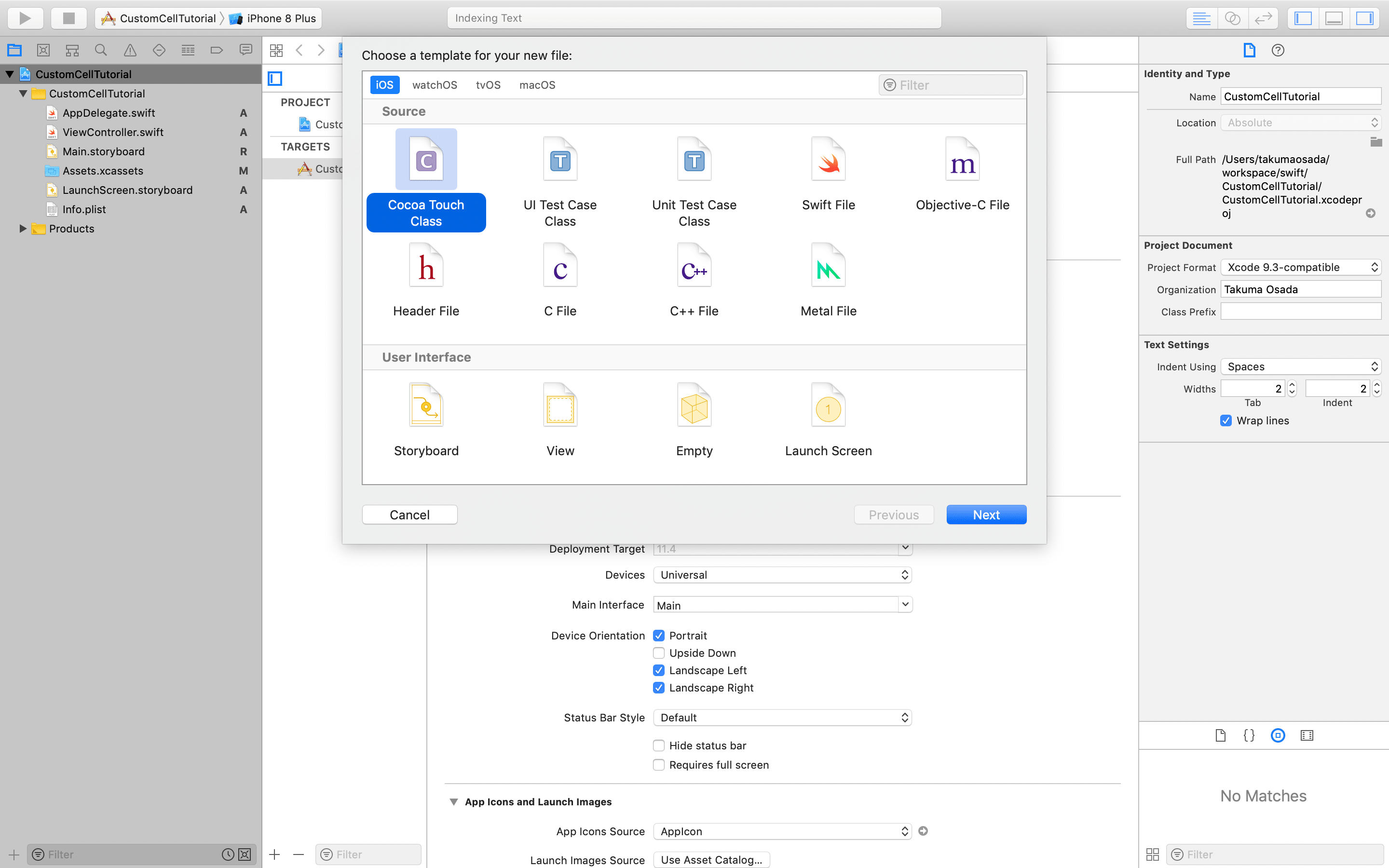
Task: Select the Swift File template icon
Action: [828, 160]
